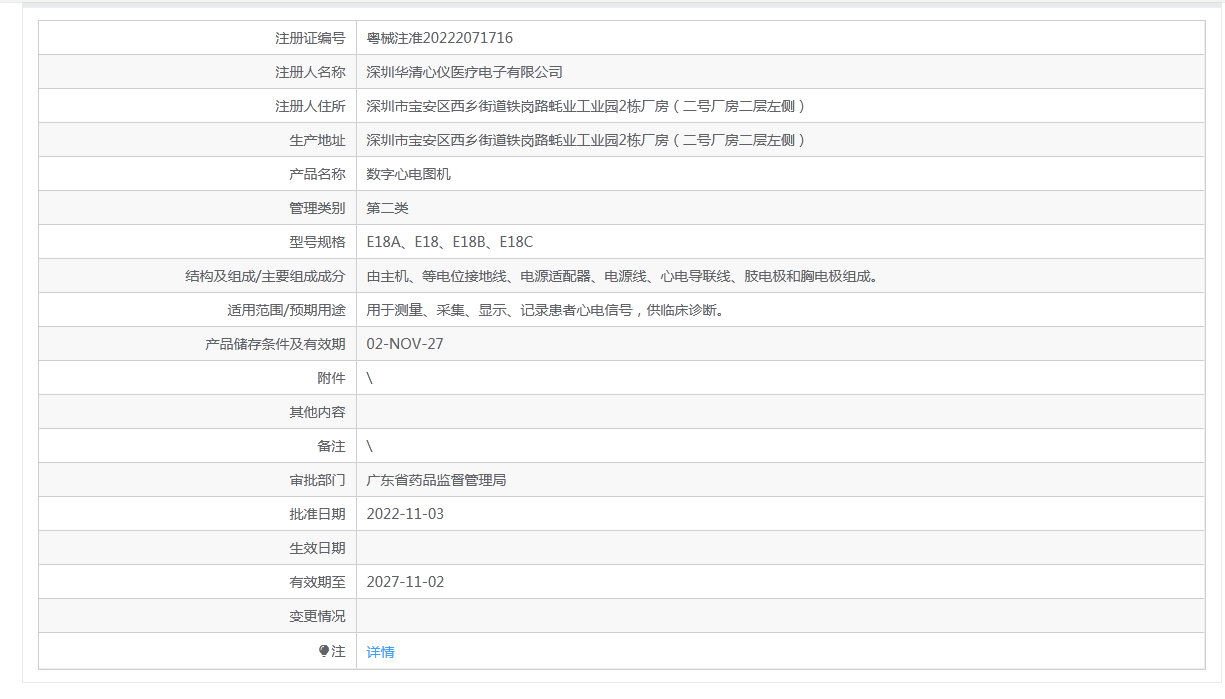Select registrant name 深圳华清心仪医疗电子有限公司
Screen dimensions: 1225x699
(464, 72)
